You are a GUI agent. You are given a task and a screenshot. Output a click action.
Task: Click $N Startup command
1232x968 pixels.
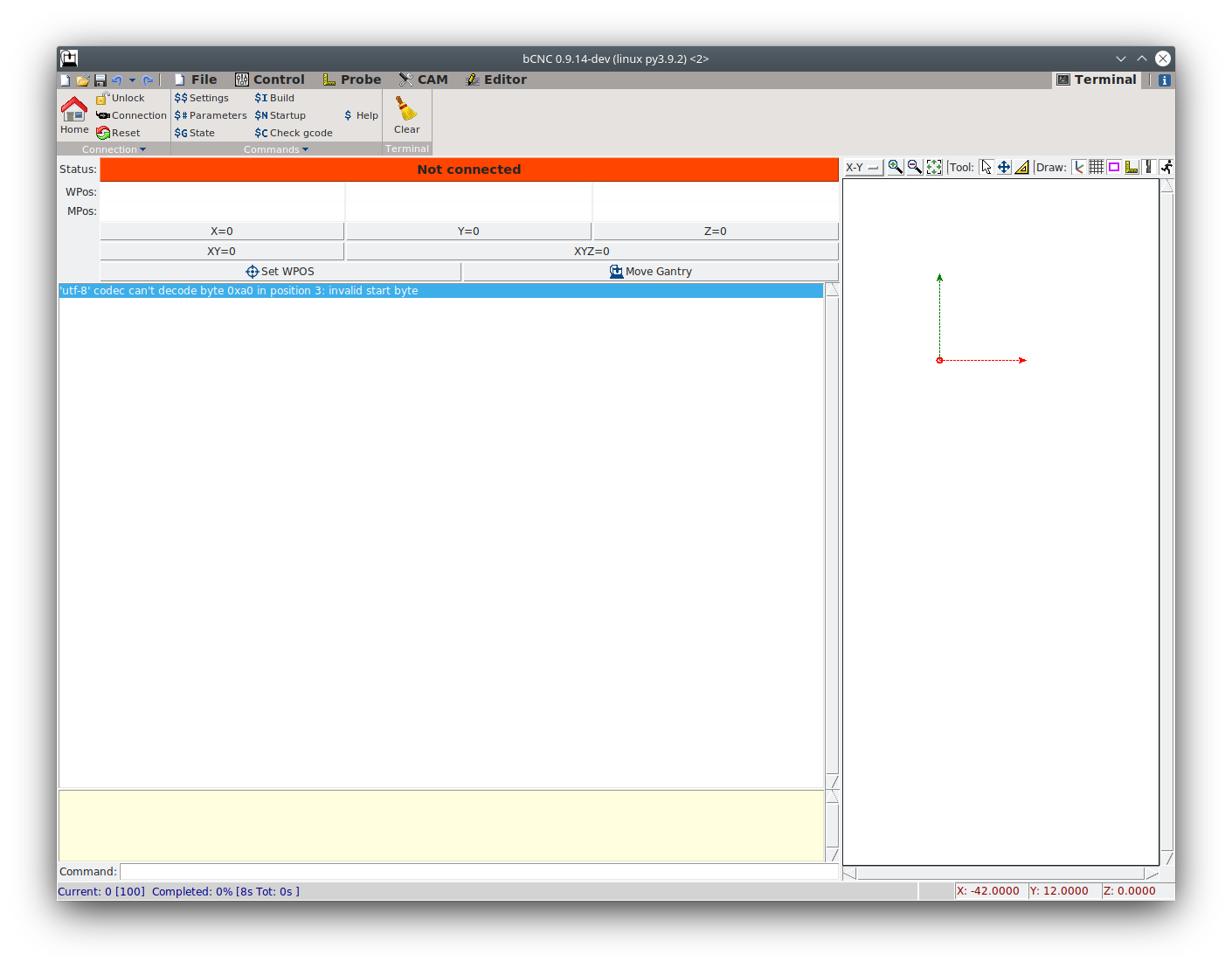pyautogui.click(x=280, y=115)
